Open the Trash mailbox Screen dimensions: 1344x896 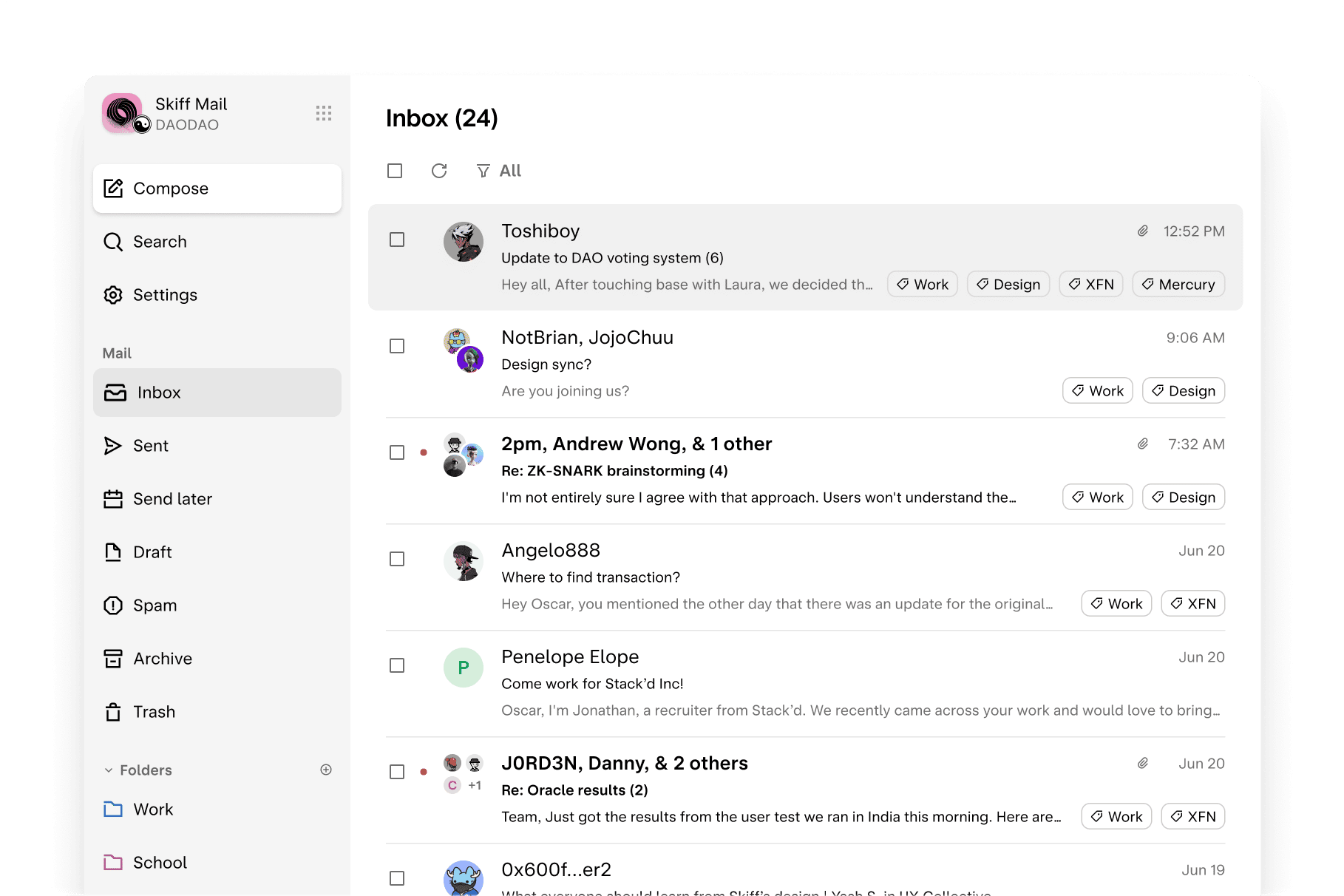tap(217, 712)
